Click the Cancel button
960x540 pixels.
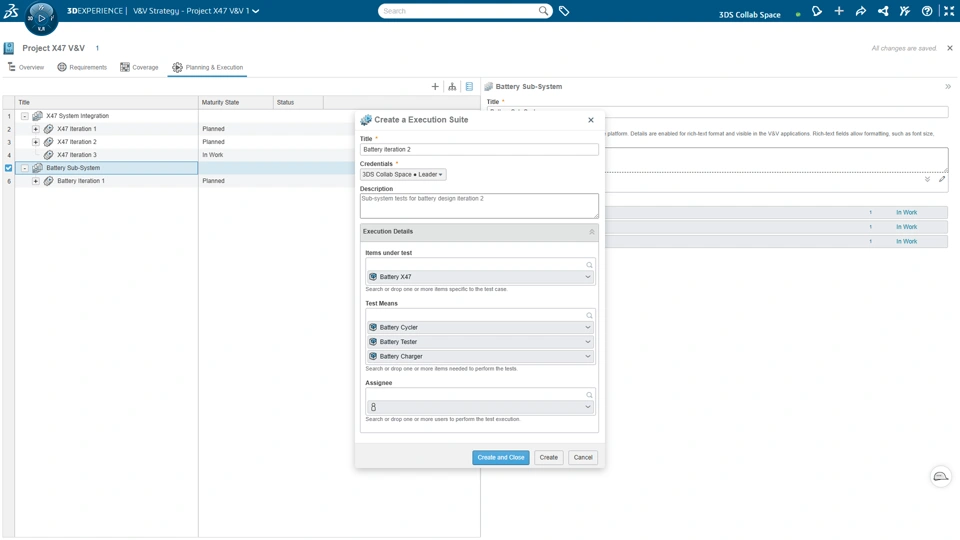coord(583,457)
